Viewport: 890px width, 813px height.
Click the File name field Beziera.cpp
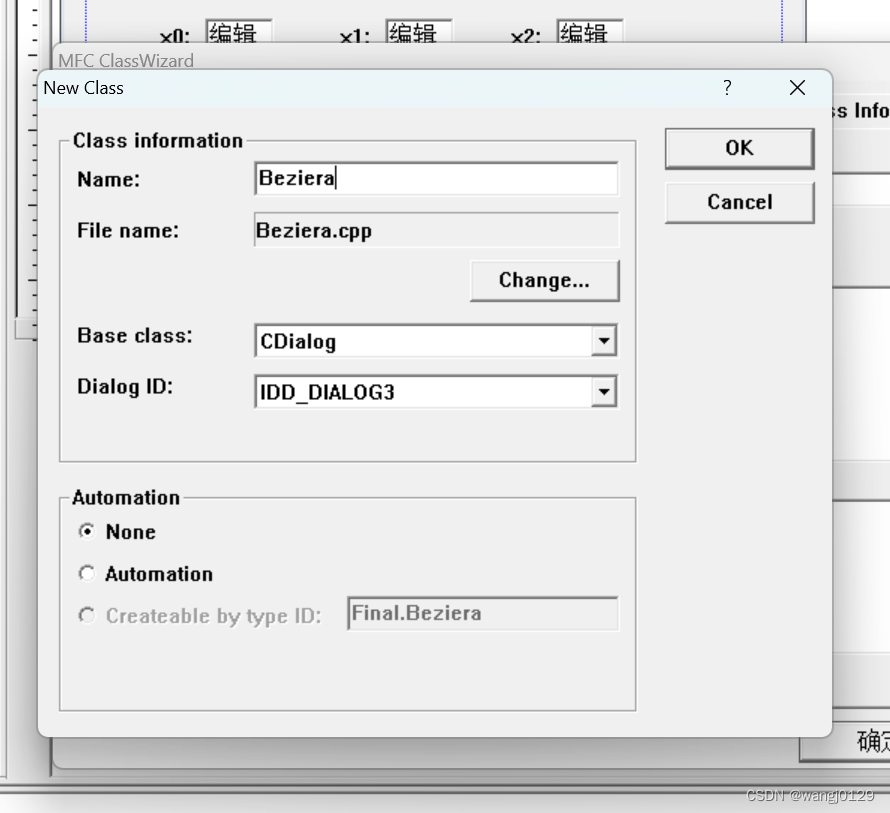(x=436, y=230)
